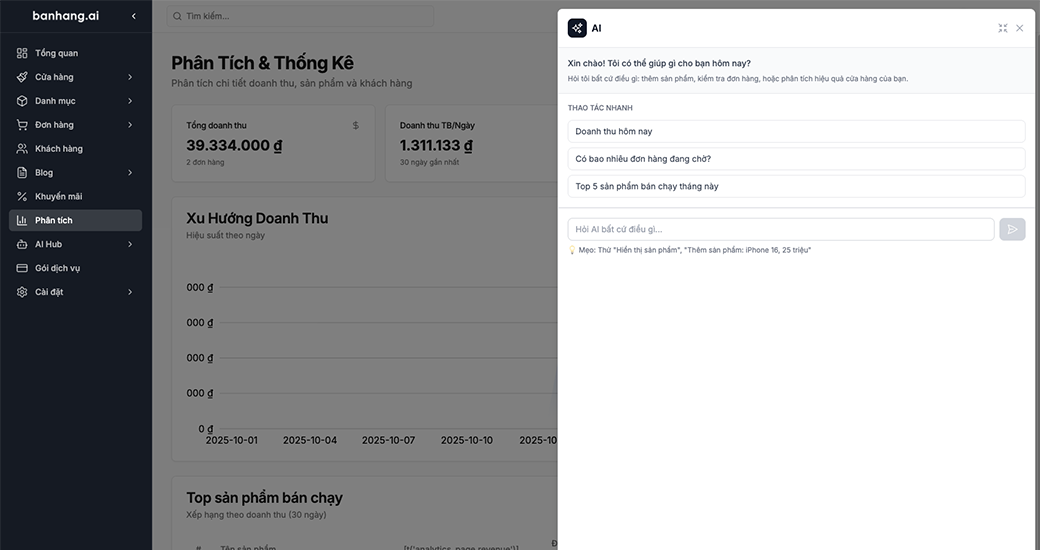Screen dimensions: 1040x550
Task: Click the Danh mục box icon
Action: [22, 101]
